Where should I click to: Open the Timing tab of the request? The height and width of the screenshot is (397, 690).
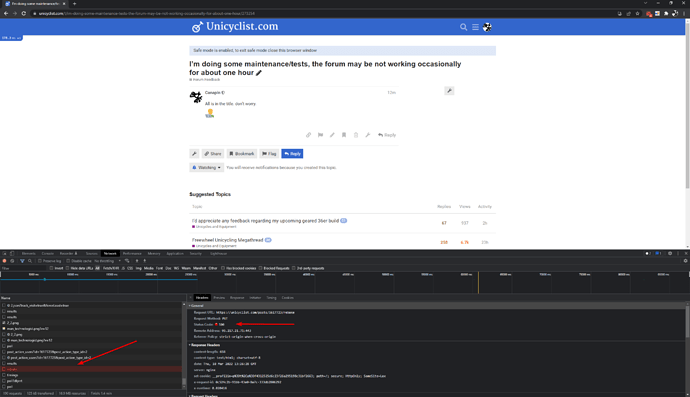[x=271, y=298]
